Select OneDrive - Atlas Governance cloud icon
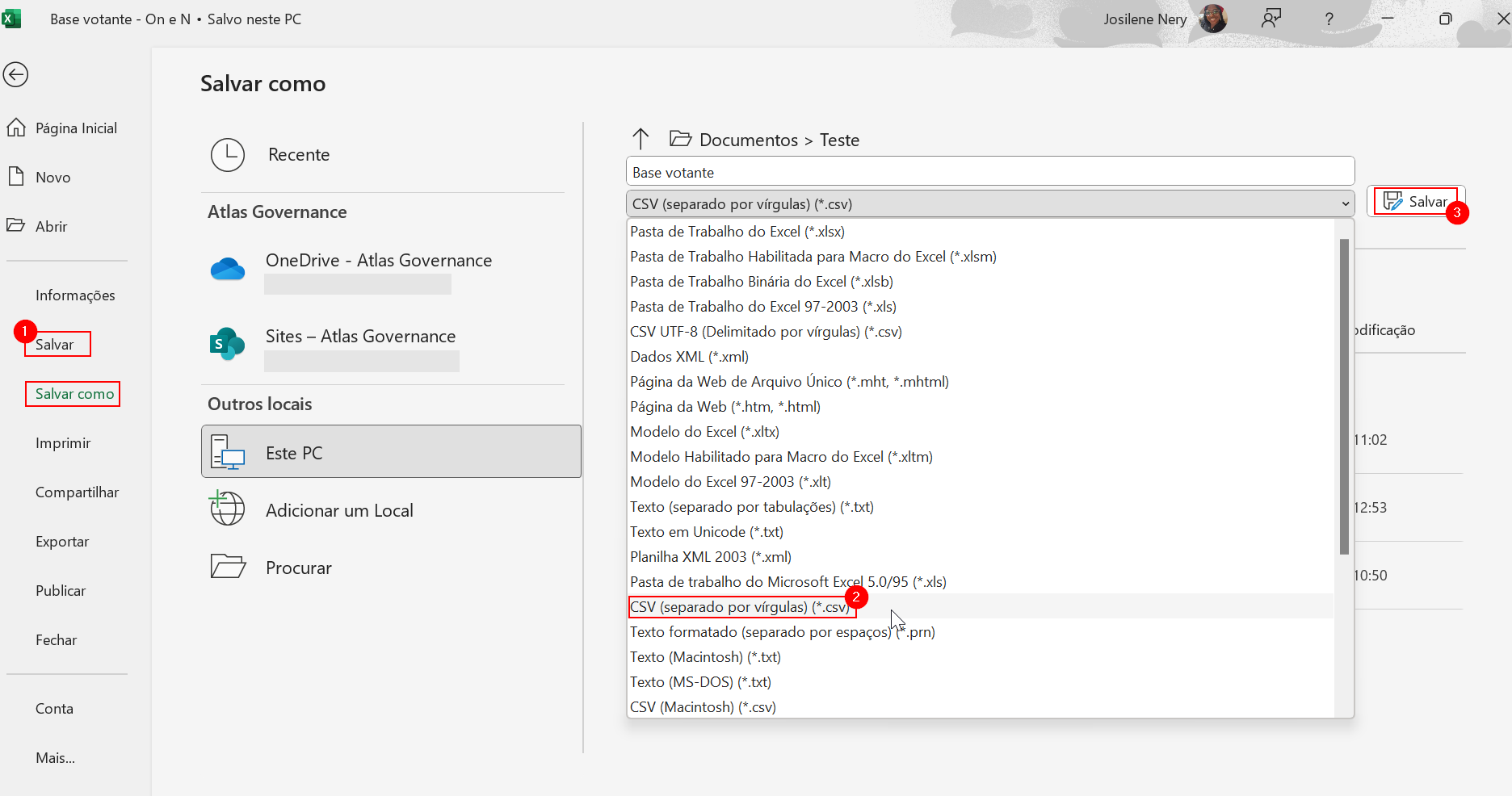The height and width of the screenshot is (796, 1512). (227, 269)
